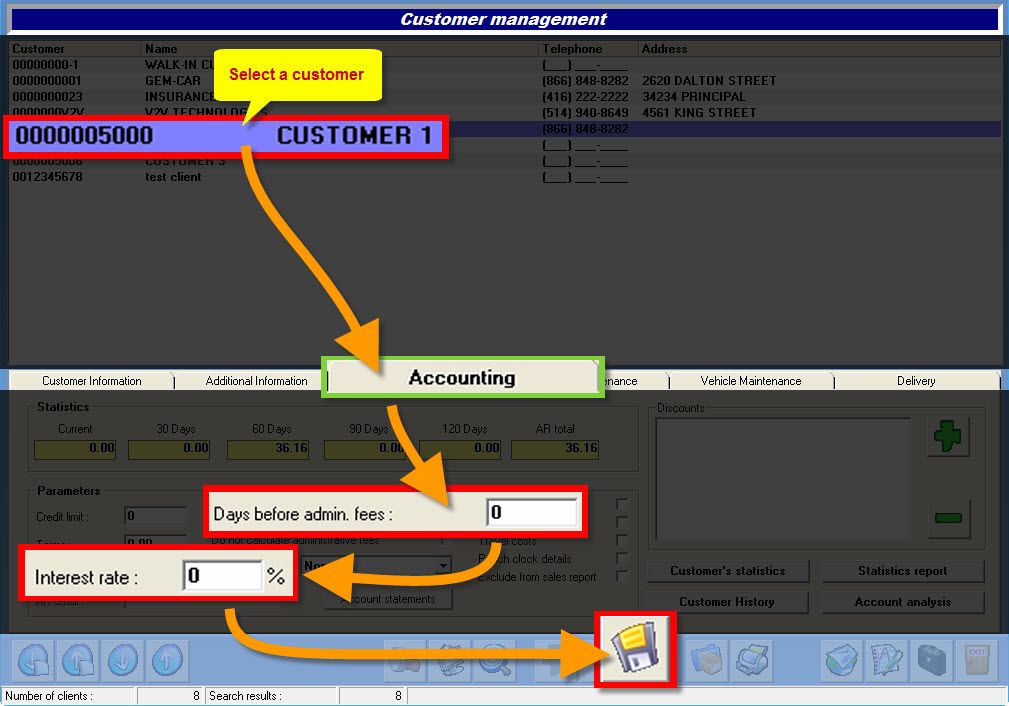The height and width of the screenshot is (706, 1009).
Task: Click the green plus icon to add discount
Action: 948,436
